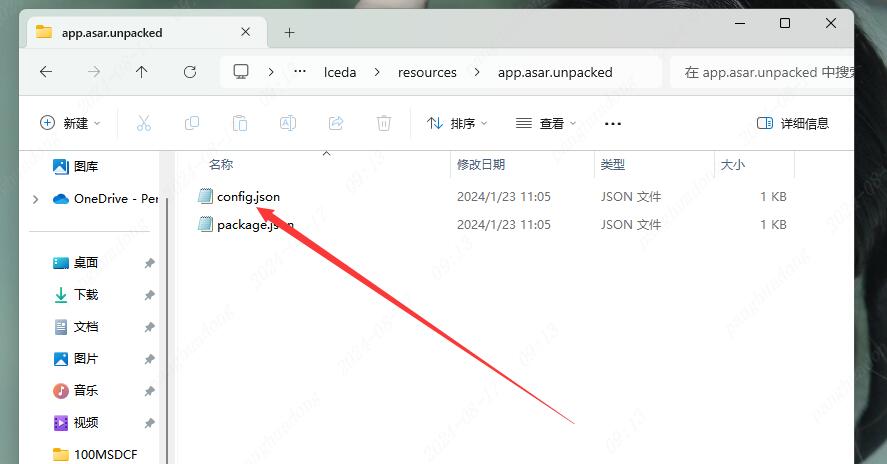Open the New (新建) dropdown

click(70, 123)
